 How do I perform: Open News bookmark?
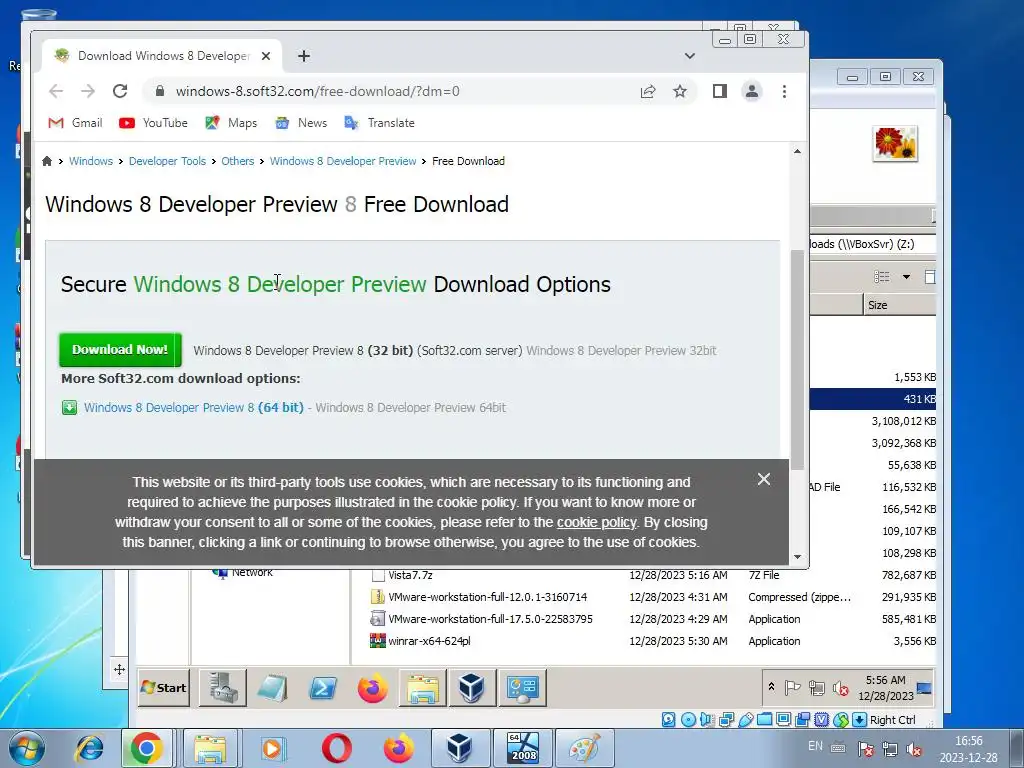tap(301, 123)
